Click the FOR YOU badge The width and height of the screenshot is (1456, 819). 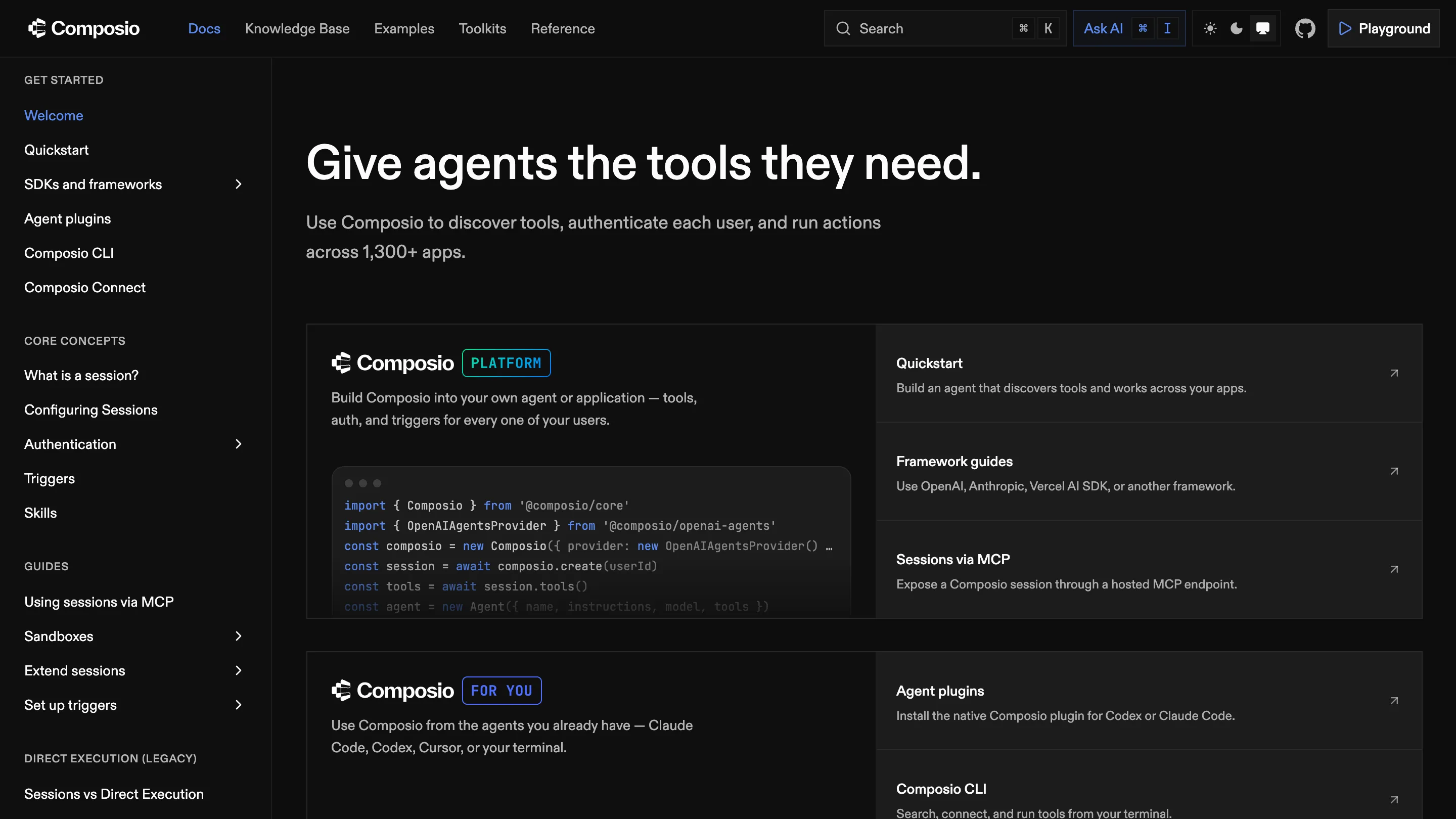502,690
